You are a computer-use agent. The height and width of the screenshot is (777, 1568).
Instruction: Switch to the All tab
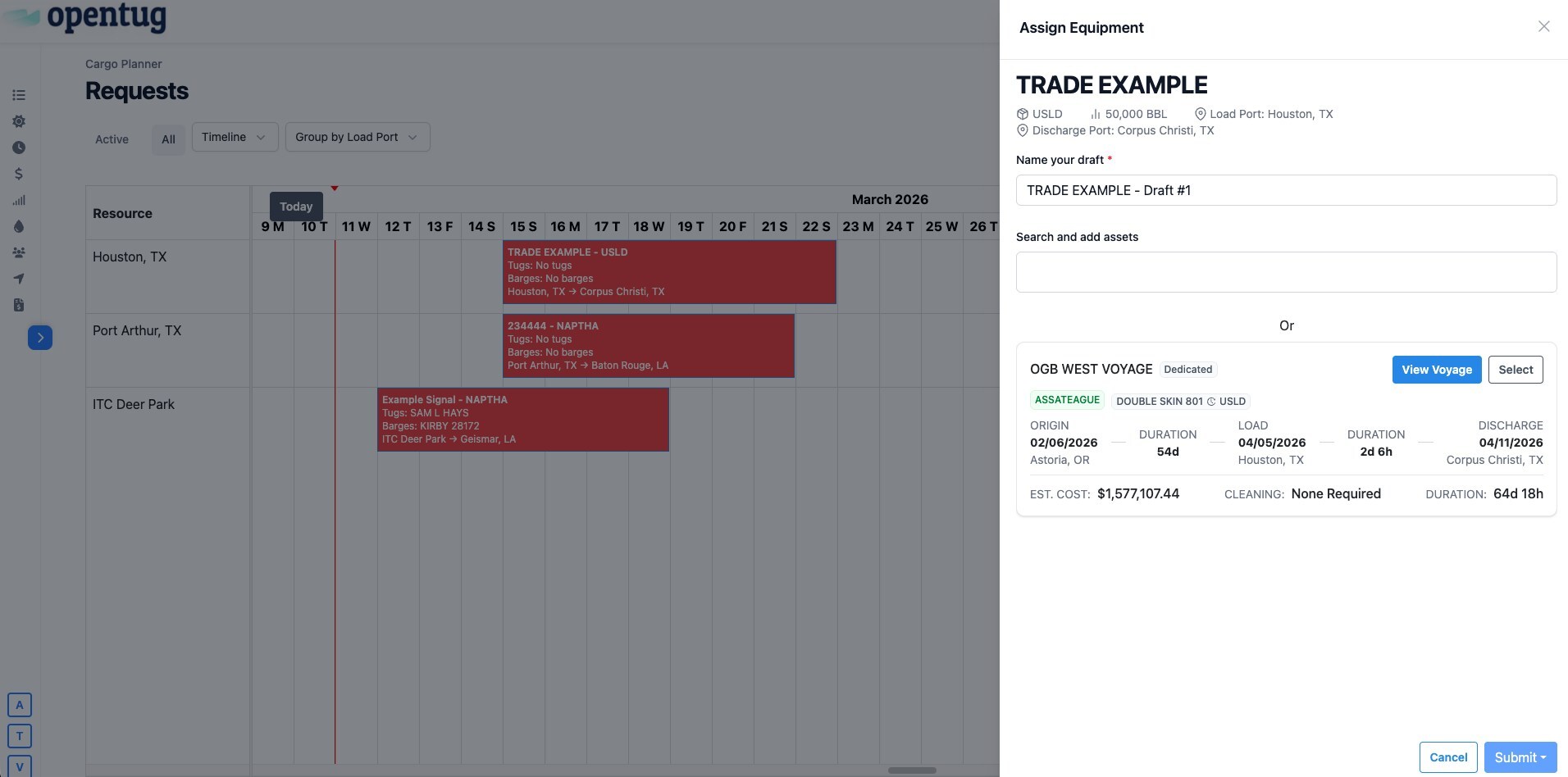click(168, 139)
